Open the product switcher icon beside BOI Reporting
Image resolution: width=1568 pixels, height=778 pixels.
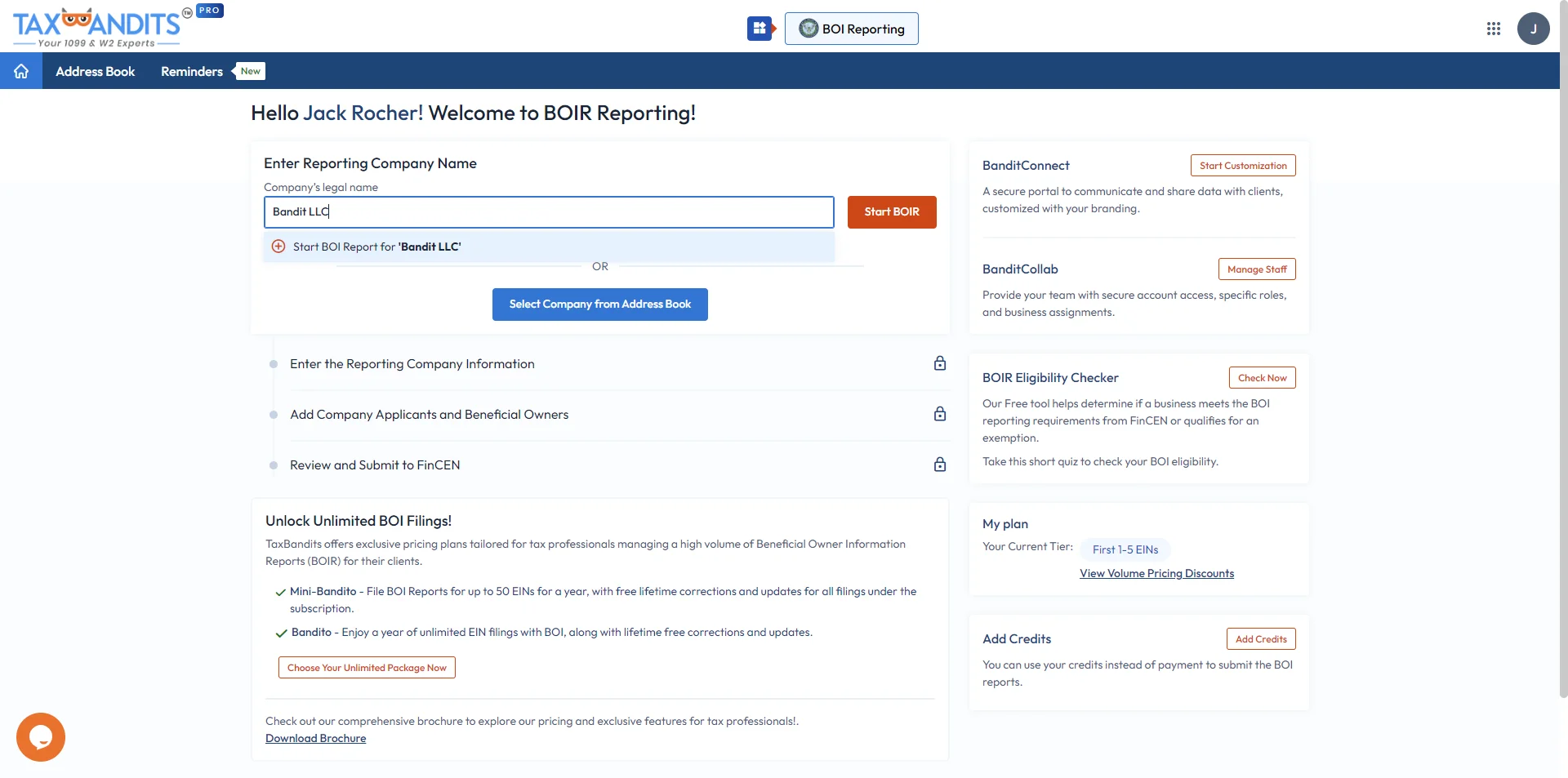point(761,29)
